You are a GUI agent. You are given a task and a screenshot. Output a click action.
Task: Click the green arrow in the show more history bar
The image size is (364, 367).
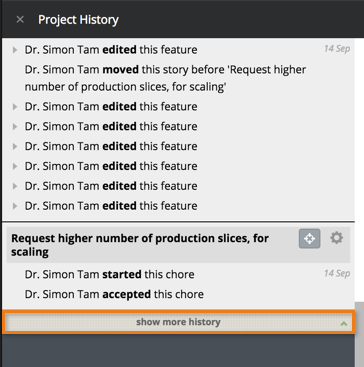click(x=344, y=323)
